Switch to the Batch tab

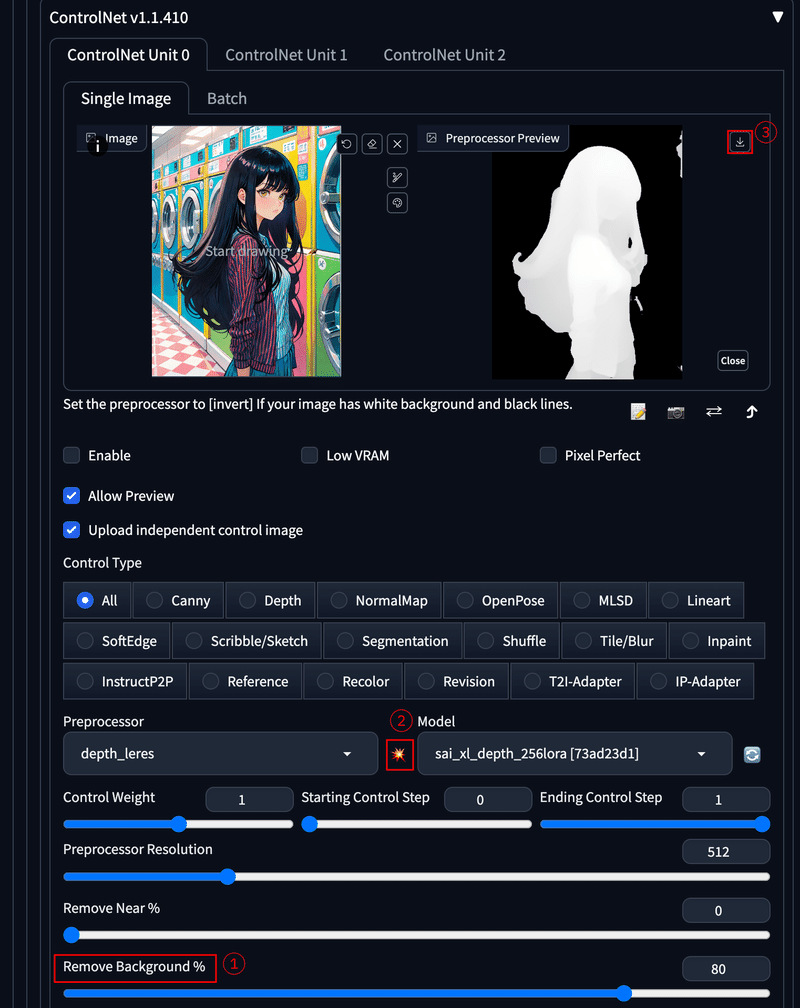226,98
